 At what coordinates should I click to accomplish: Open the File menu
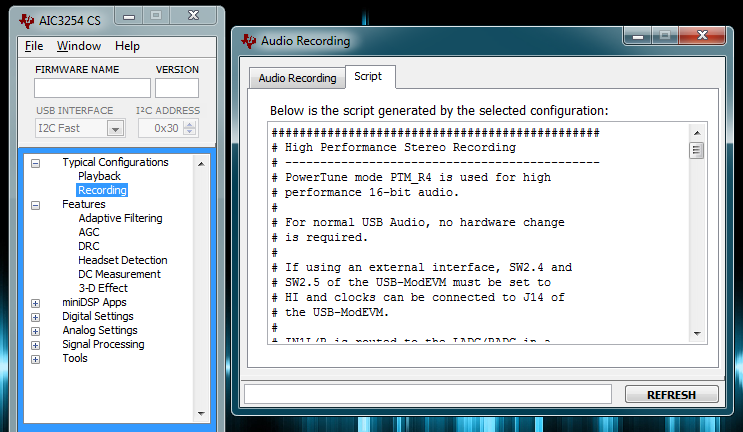tap(34, 46)
